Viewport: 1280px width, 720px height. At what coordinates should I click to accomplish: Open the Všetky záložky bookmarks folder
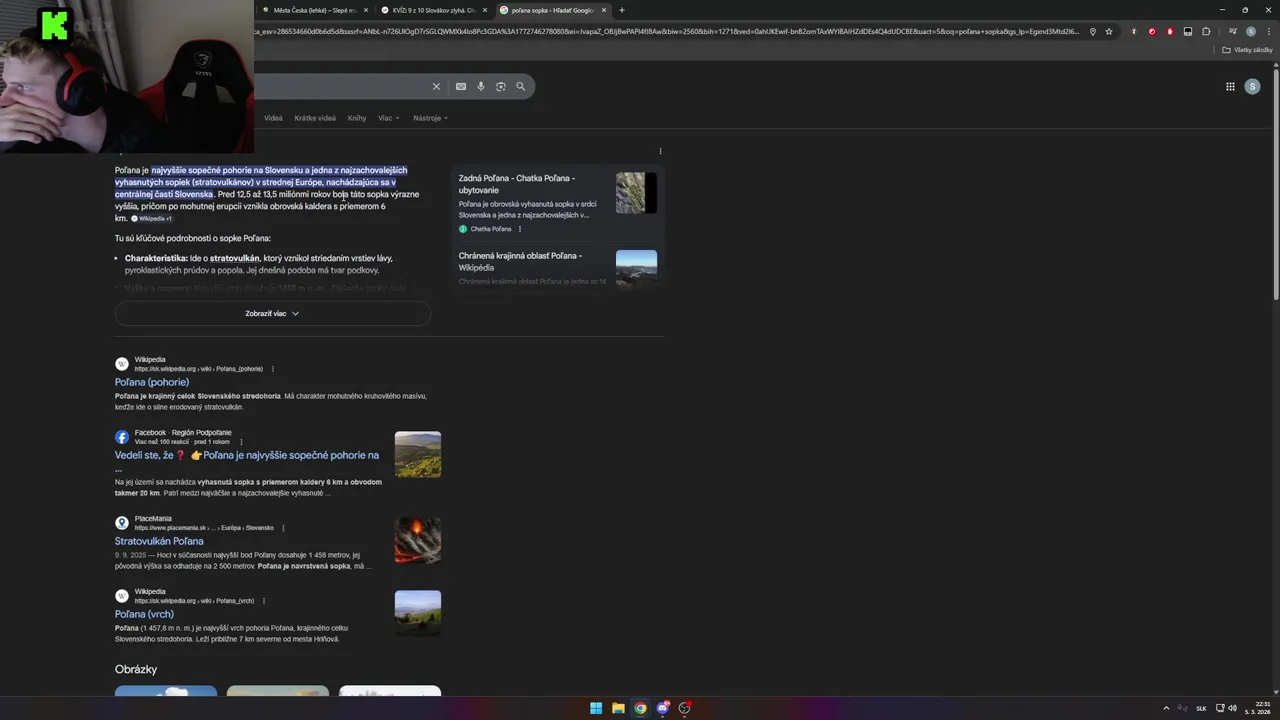coord(1247,50)
